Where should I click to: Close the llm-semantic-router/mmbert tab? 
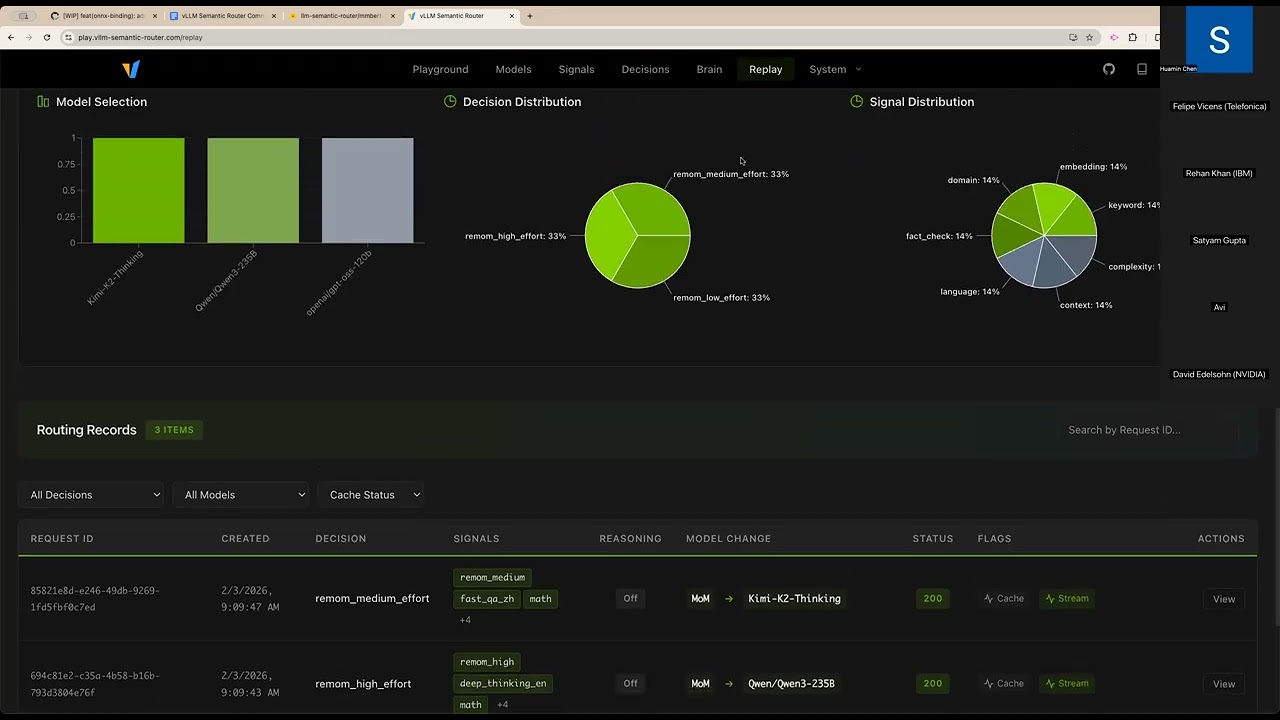393,16
